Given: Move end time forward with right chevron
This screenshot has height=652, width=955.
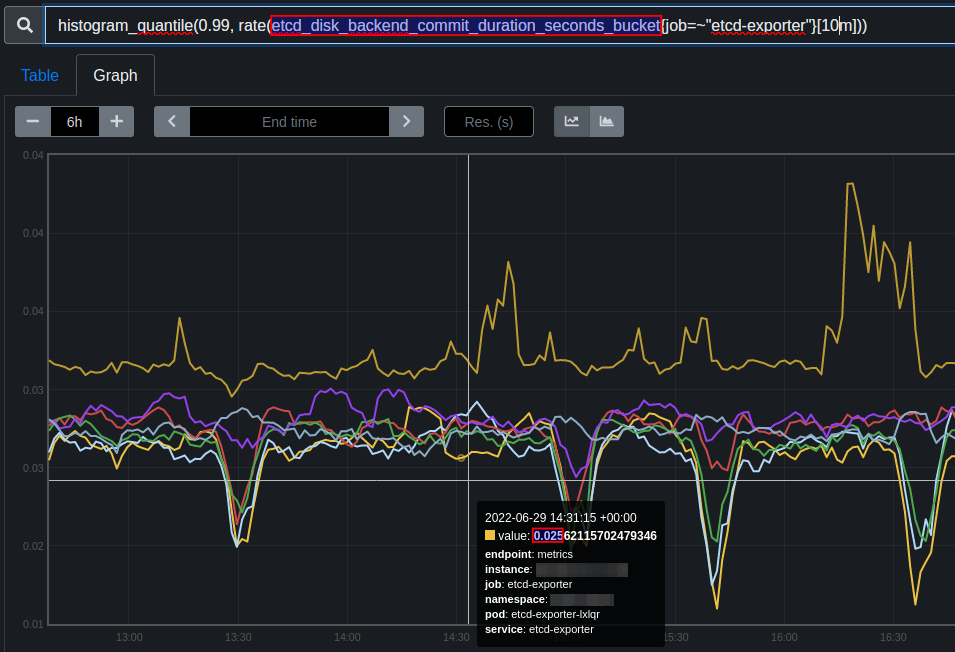Looking at the screenshot, I should point(406,122).
